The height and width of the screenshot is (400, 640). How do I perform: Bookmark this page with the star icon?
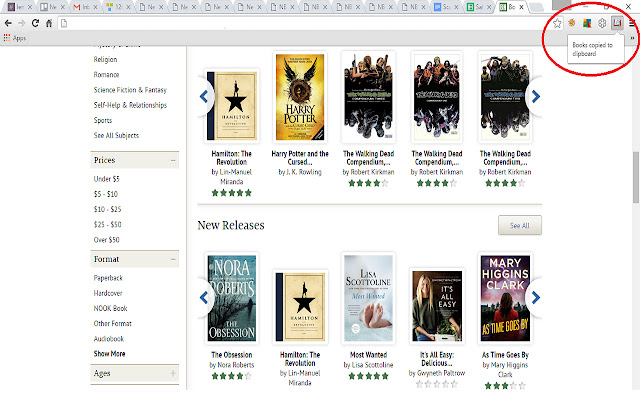(x=557, y=23)
